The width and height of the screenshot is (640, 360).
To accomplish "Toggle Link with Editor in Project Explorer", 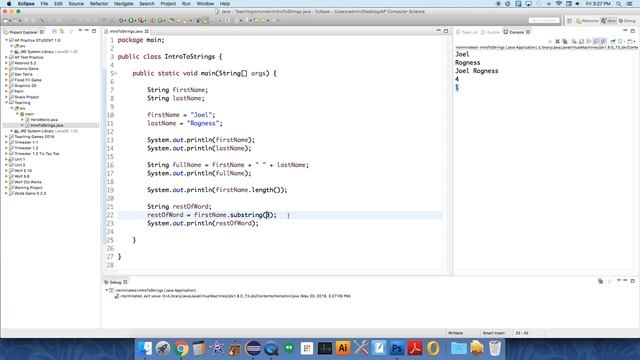I will pos(62,31).
